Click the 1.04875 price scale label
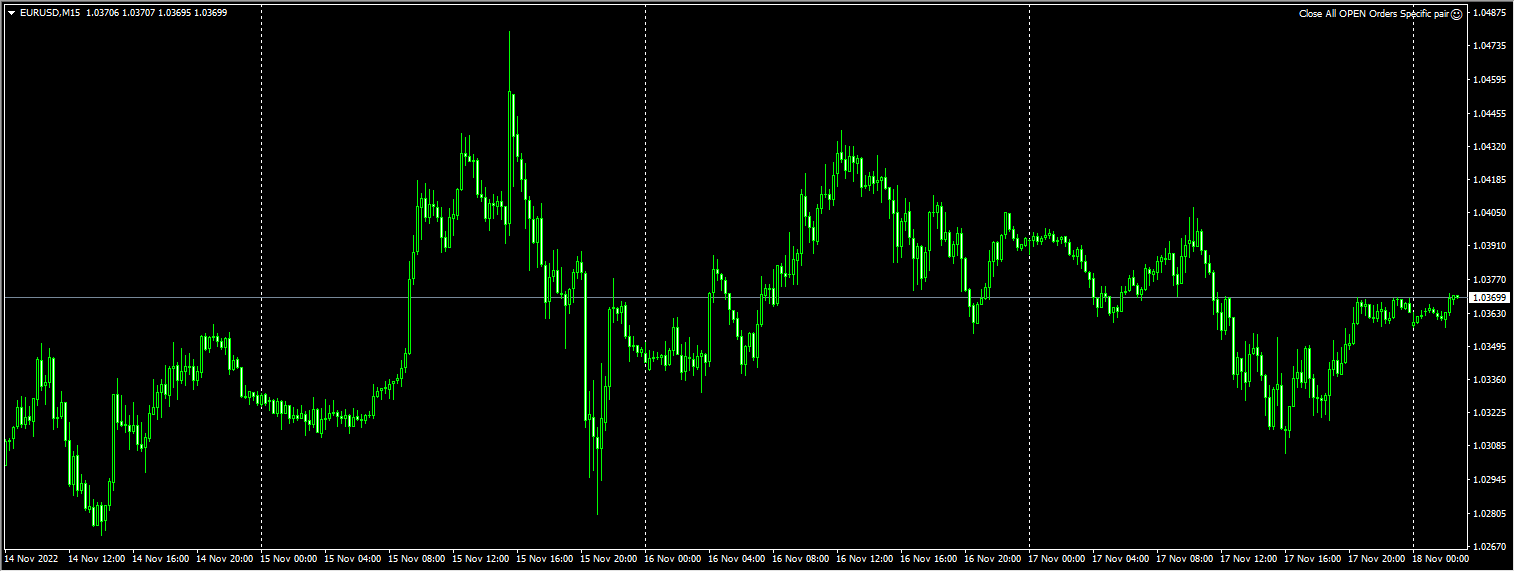Viewport: 1515px width, 572px height. point(1491,13)
